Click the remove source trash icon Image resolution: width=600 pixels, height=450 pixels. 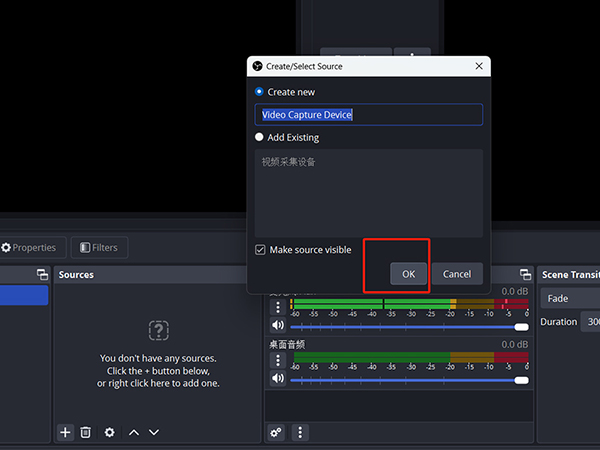click(x=86, y=432)
